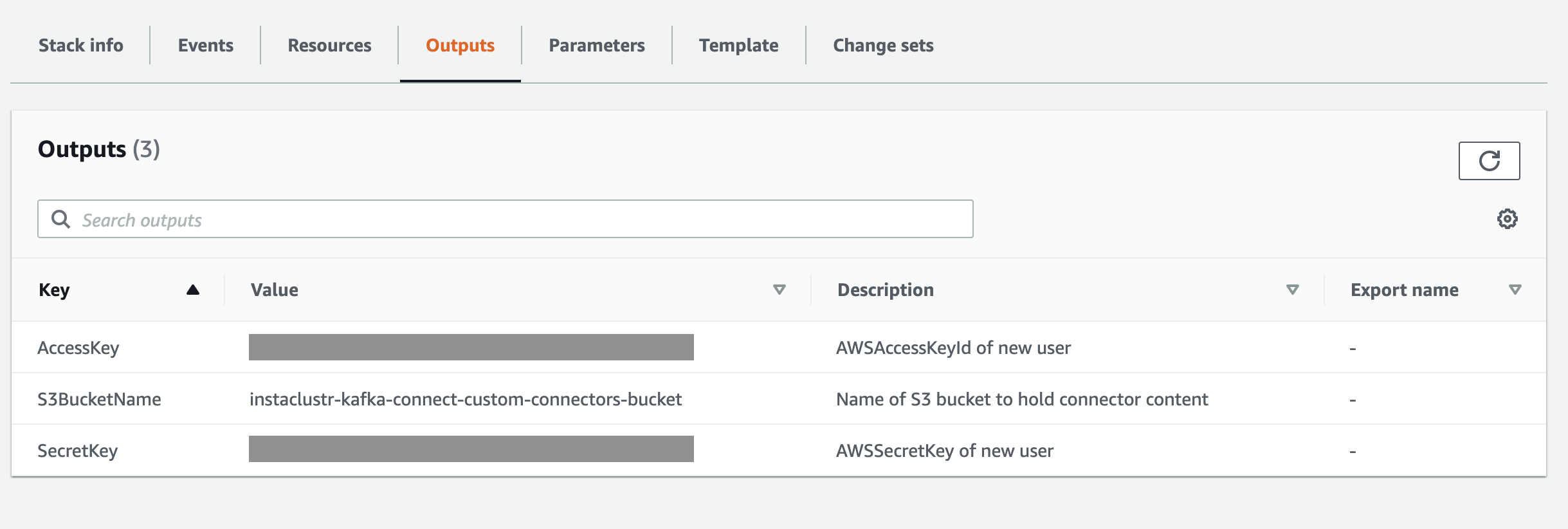Click the Description column header
1568x529 pixels.
point(885,290)
